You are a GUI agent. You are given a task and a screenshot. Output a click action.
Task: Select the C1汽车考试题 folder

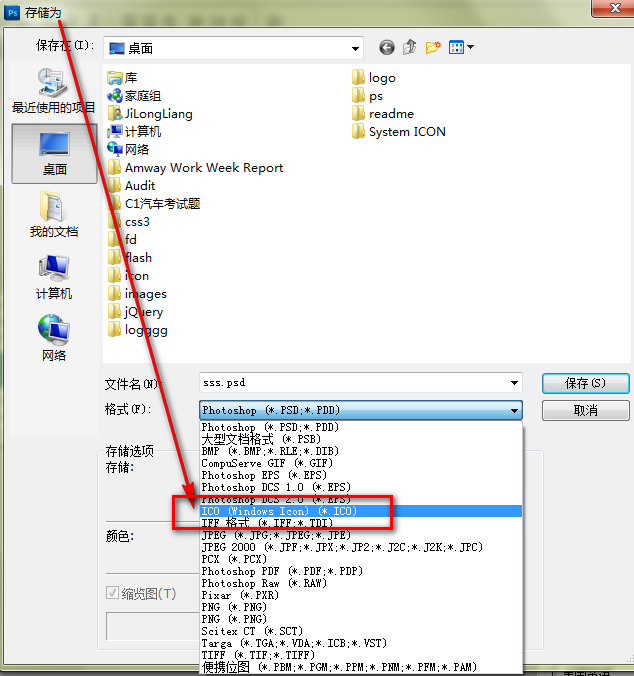[154, 203]
